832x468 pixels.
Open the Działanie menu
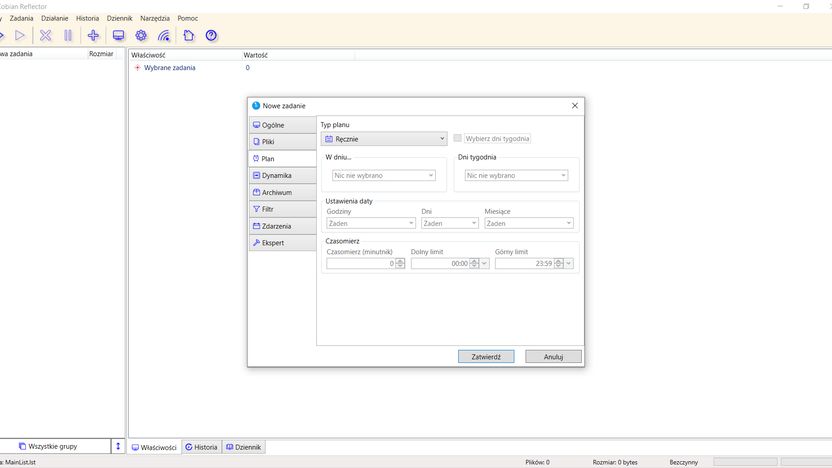[55, 18]
